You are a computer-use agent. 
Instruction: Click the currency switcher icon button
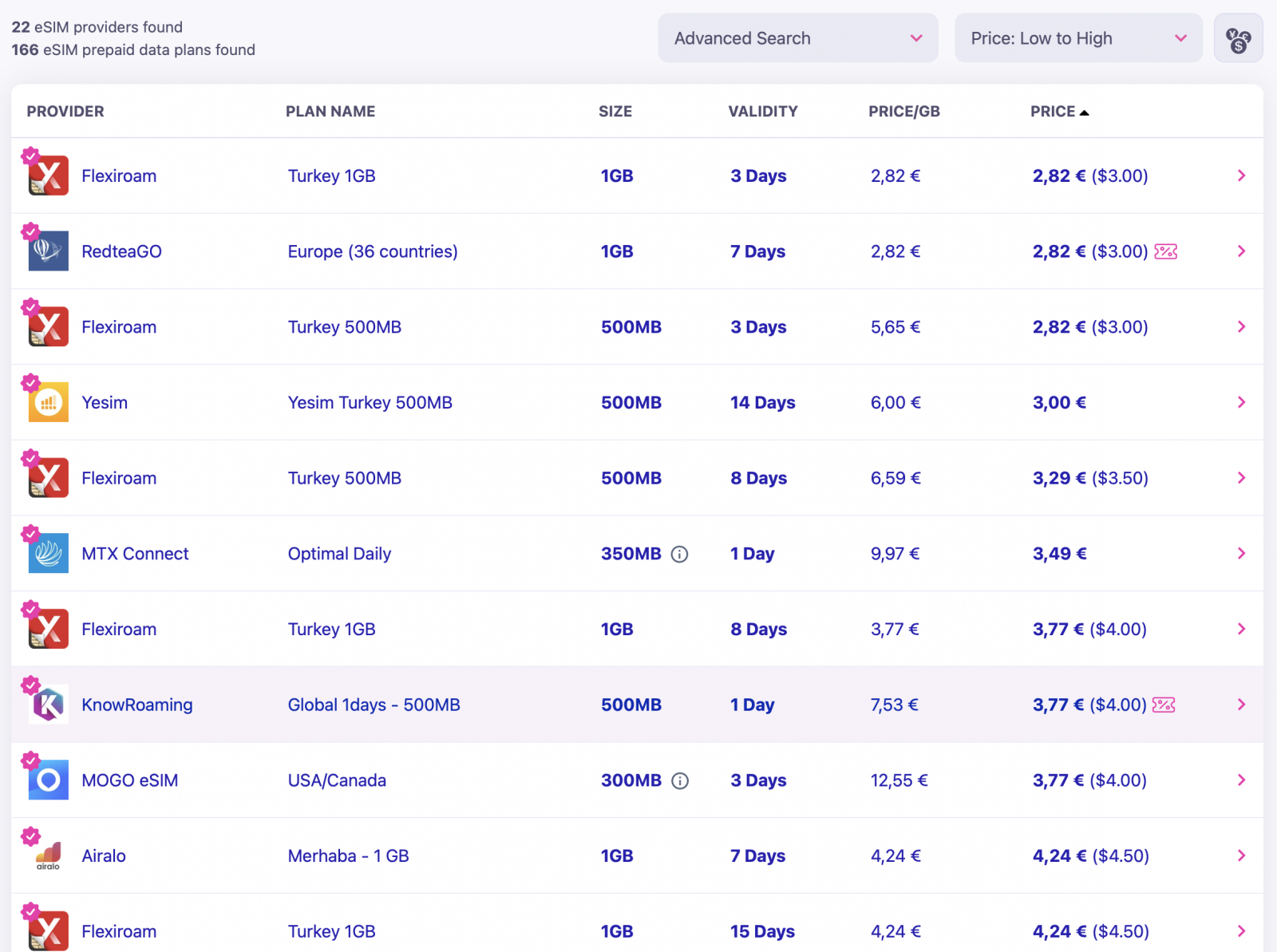(x=1237, y=38)
